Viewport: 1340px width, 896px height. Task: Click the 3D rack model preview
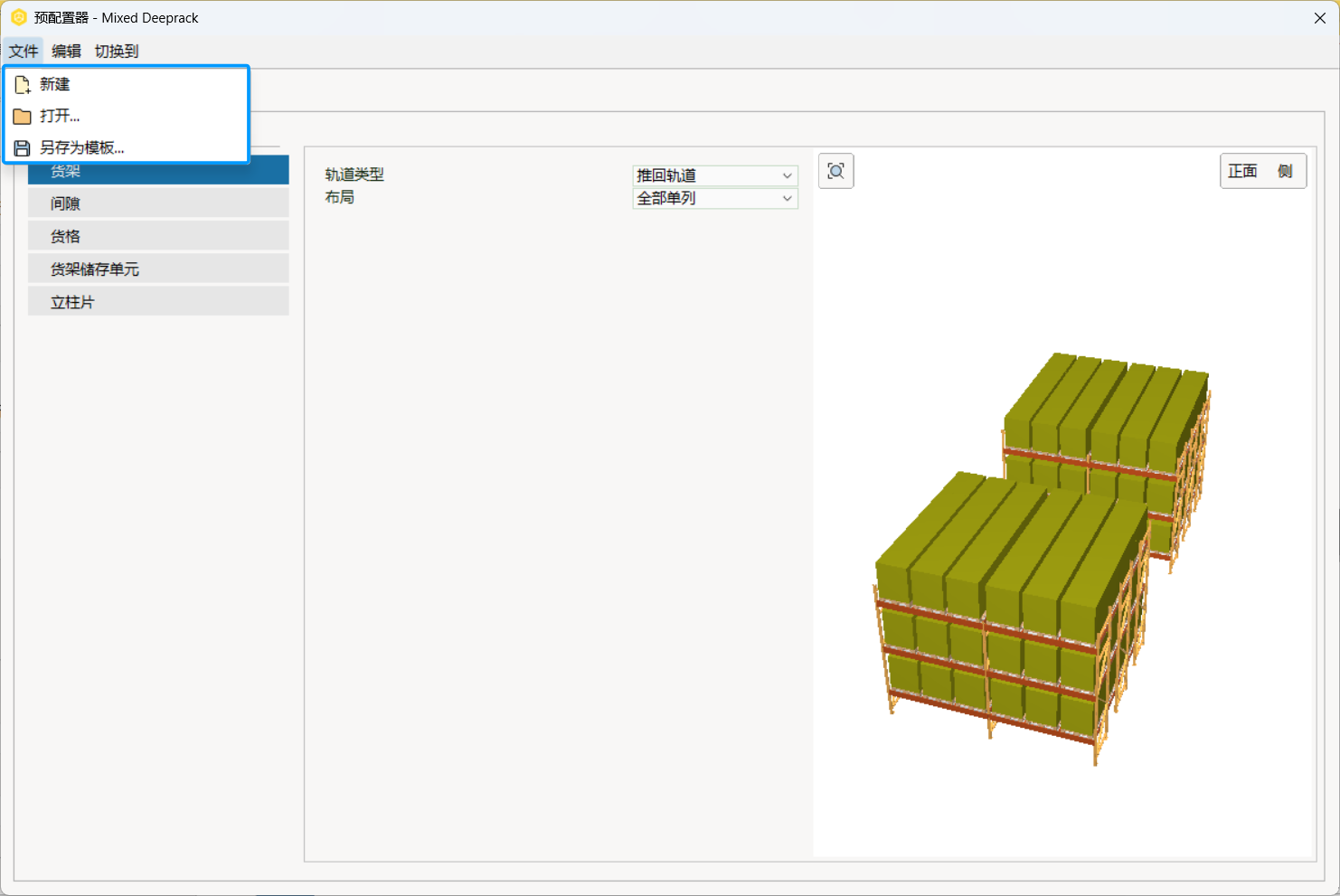[x=1043, y=559]
